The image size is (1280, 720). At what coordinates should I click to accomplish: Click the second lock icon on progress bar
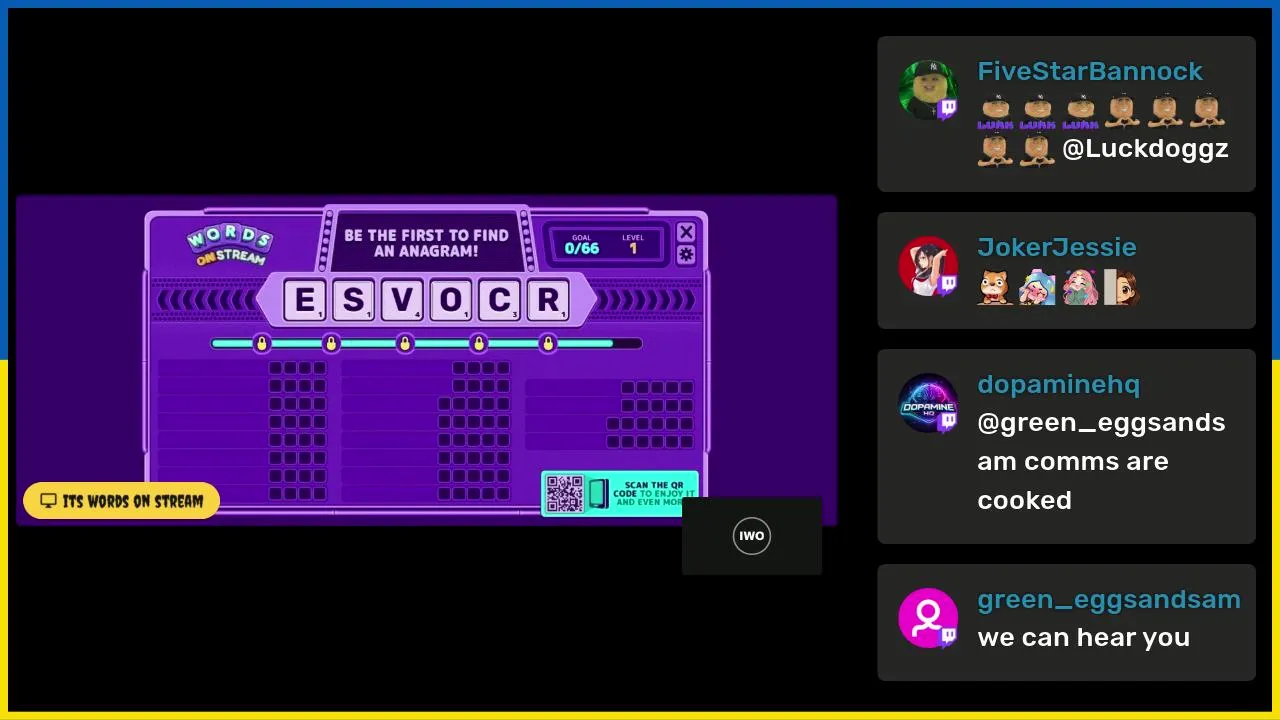[x=331, y=344]
